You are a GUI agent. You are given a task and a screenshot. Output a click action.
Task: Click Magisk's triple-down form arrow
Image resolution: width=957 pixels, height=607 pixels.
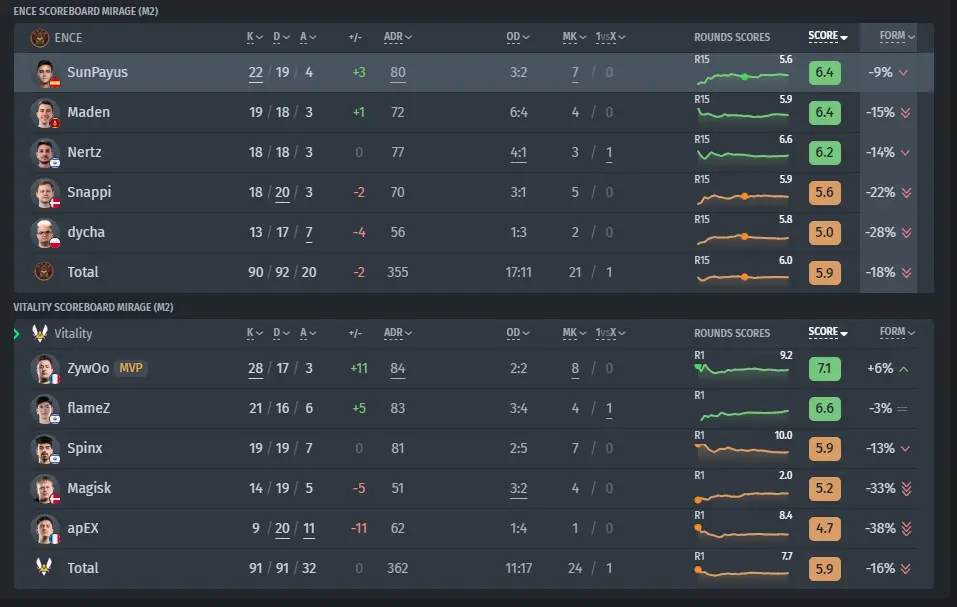[906, 489]
